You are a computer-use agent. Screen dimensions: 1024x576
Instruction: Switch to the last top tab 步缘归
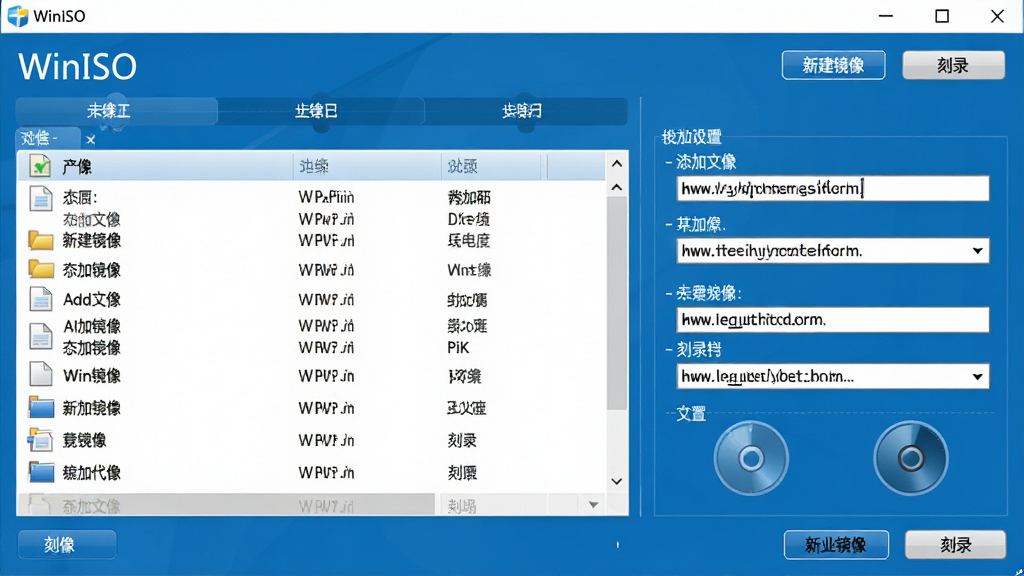pos(526,111)
